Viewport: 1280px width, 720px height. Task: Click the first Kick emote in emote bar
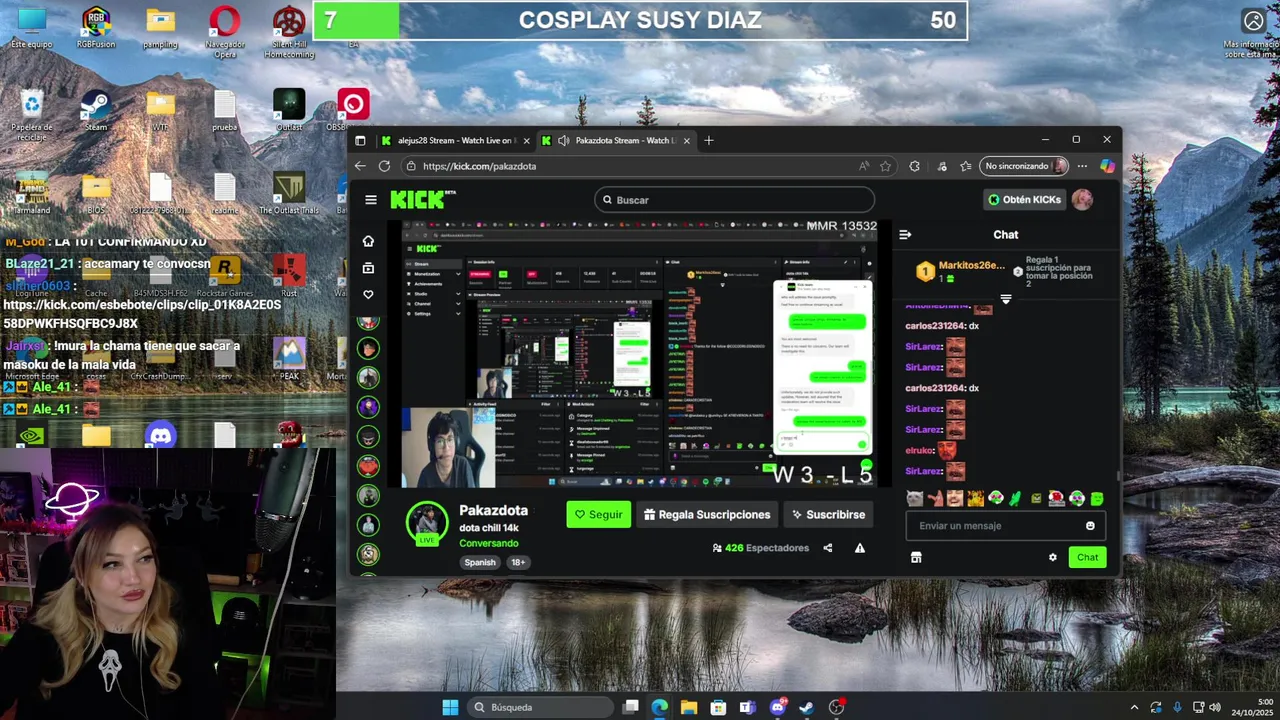tap(914, 498)
